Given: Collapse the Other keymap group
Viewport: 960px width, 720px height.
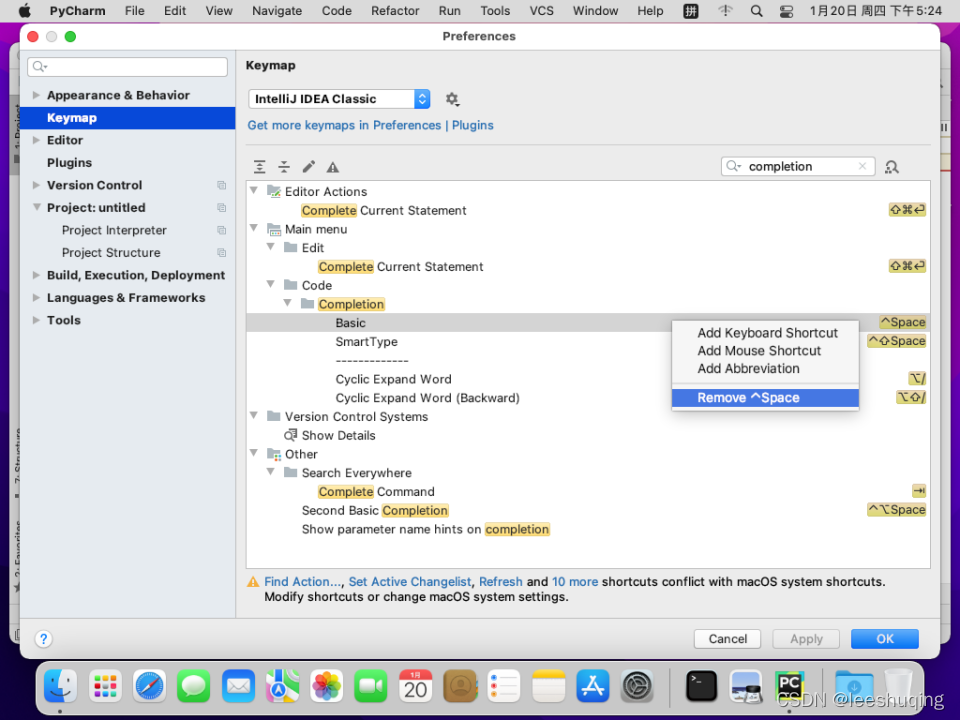Looking at the screenshot, I should [x=254, y=454].
